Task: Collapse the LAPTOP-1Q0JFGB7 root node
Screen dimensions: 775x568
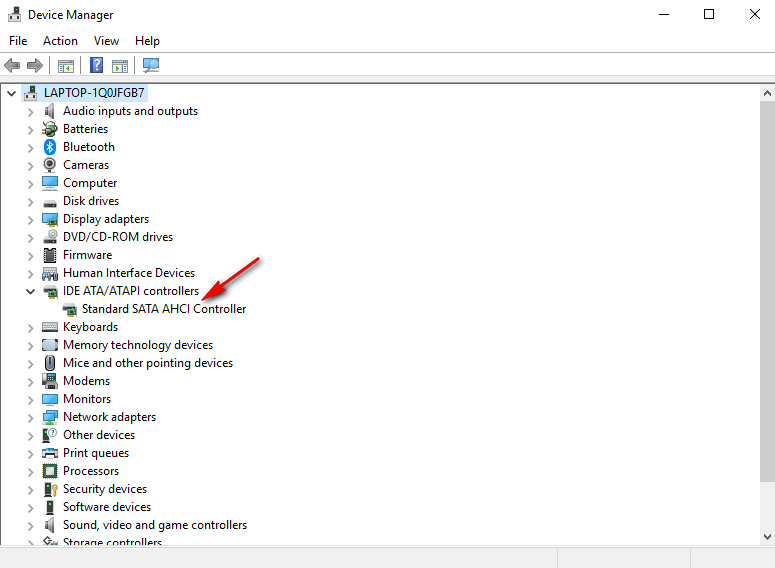Action: pos(11,93)
